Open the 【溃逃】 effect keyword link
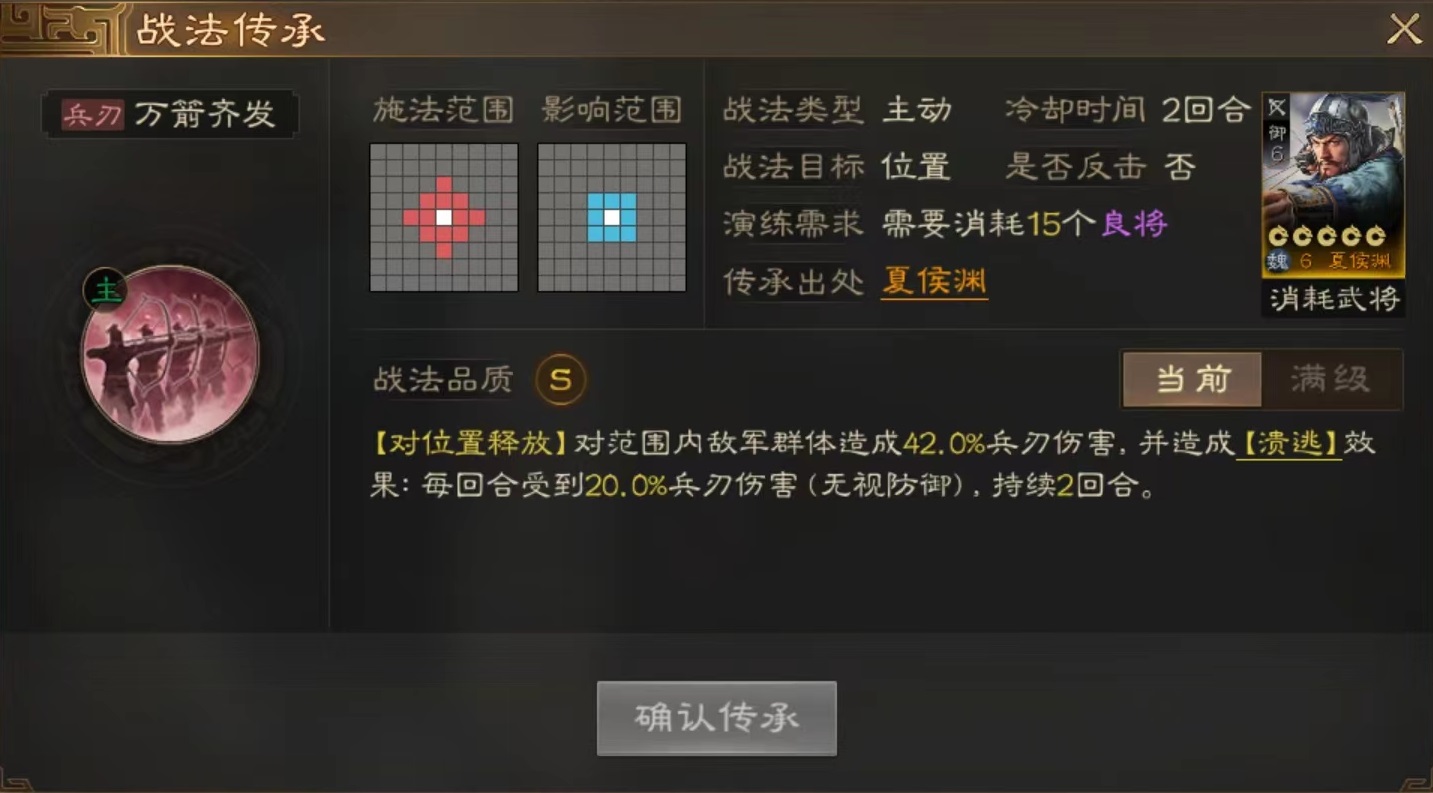 coord(1289,443)
